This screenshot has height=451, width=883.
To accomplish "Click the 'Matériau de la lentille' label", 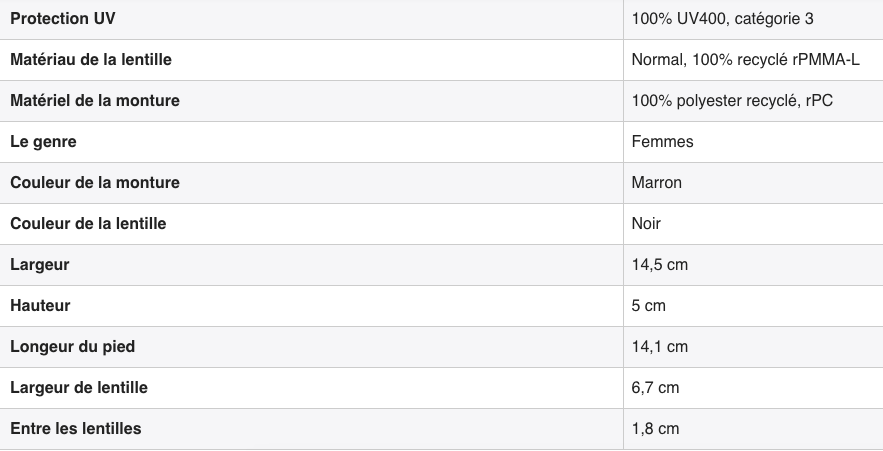I will pyautogui.click(x=91, y=60).
